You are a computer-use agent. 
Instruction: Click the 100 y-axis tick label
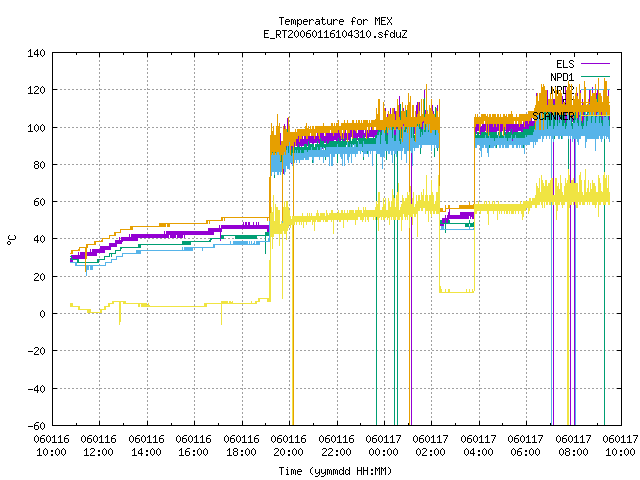click(36, 128)
